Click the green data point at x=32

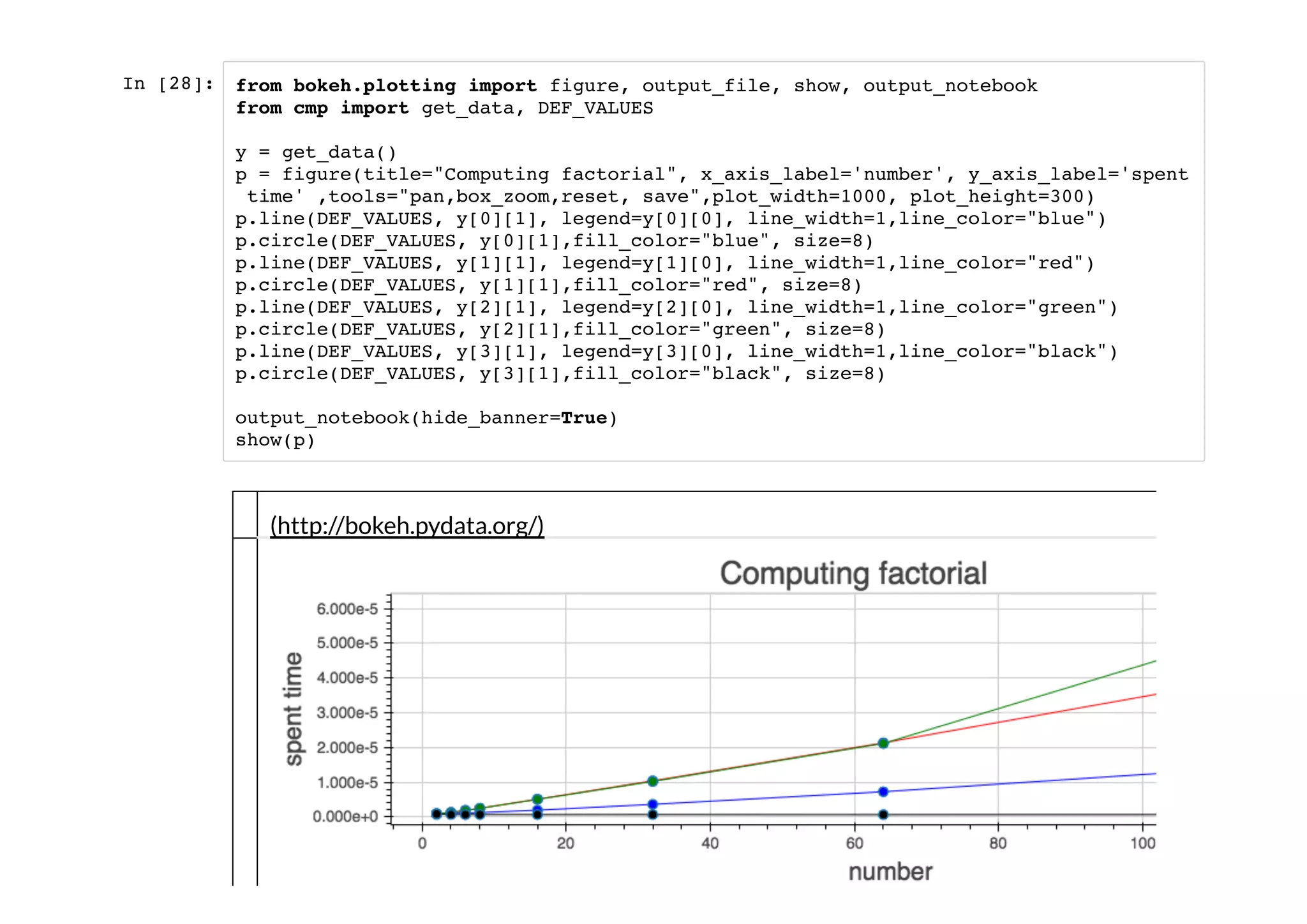click(x=652, y=781)
